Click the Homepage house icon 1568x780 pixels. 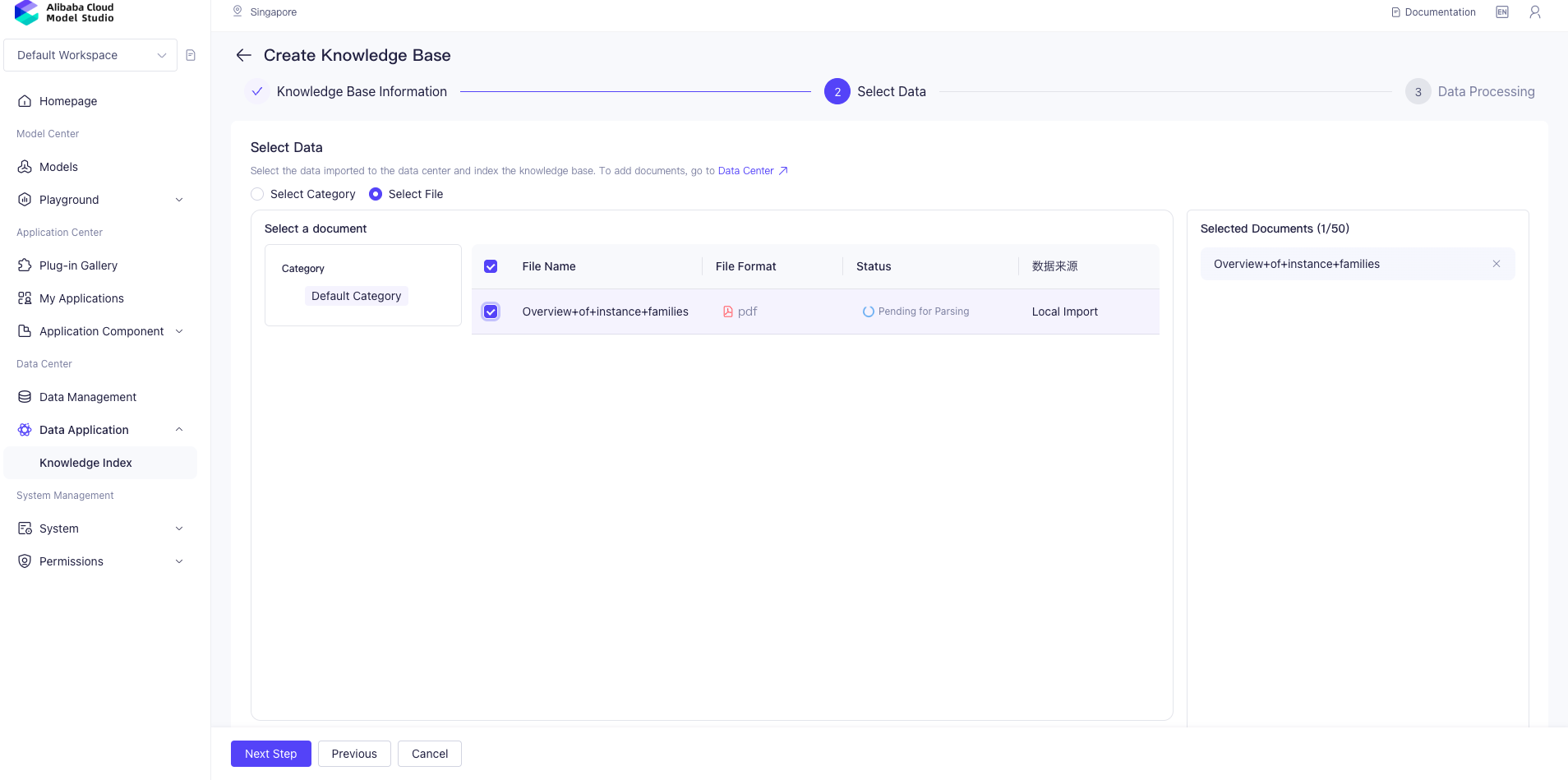coord(25,101)
